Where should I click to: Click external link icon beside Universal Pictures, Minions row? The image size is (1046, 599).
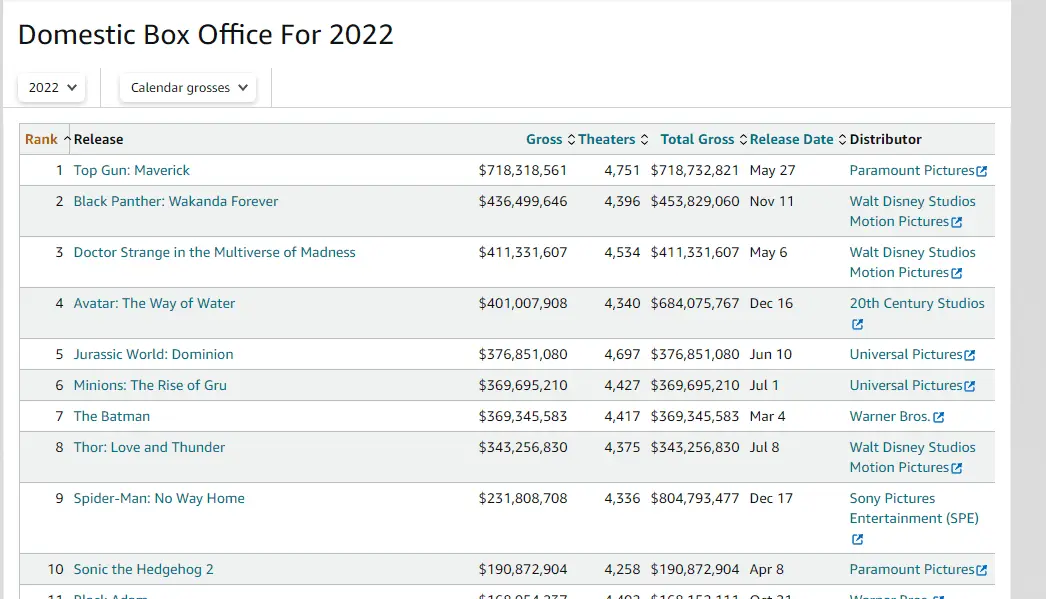(x=969, y=386)
